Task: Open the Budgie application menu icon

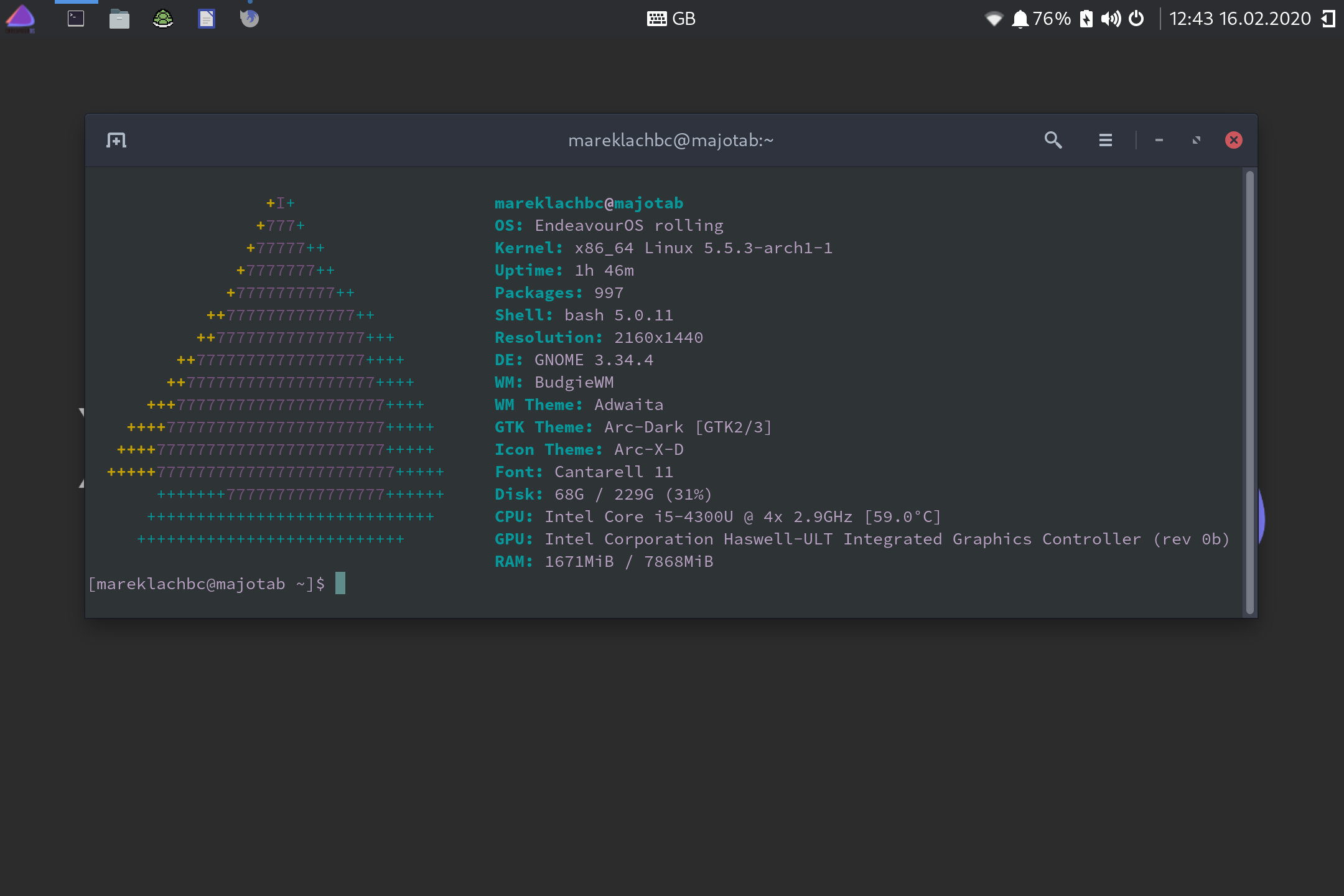Action: (x=21, y=19)
